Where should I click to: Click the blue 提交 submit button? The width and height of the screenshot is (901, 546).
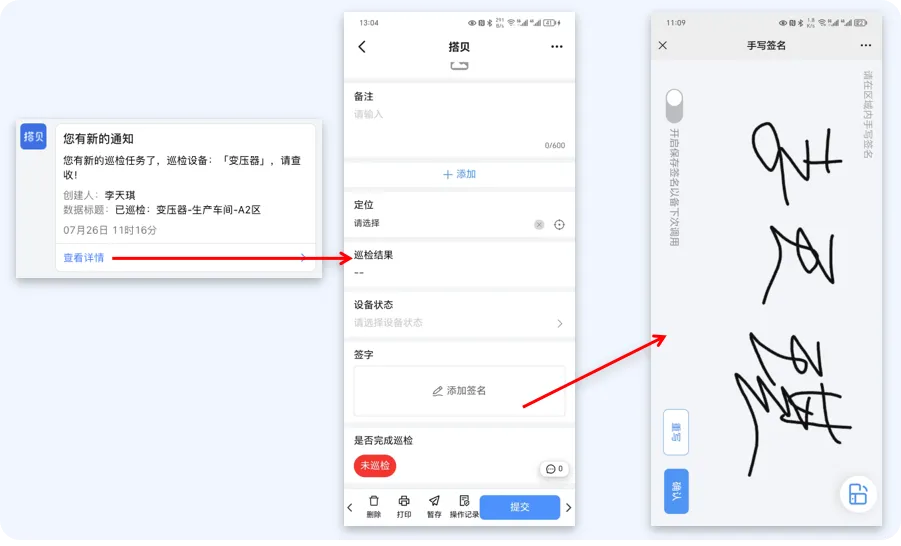coord(519,507)
